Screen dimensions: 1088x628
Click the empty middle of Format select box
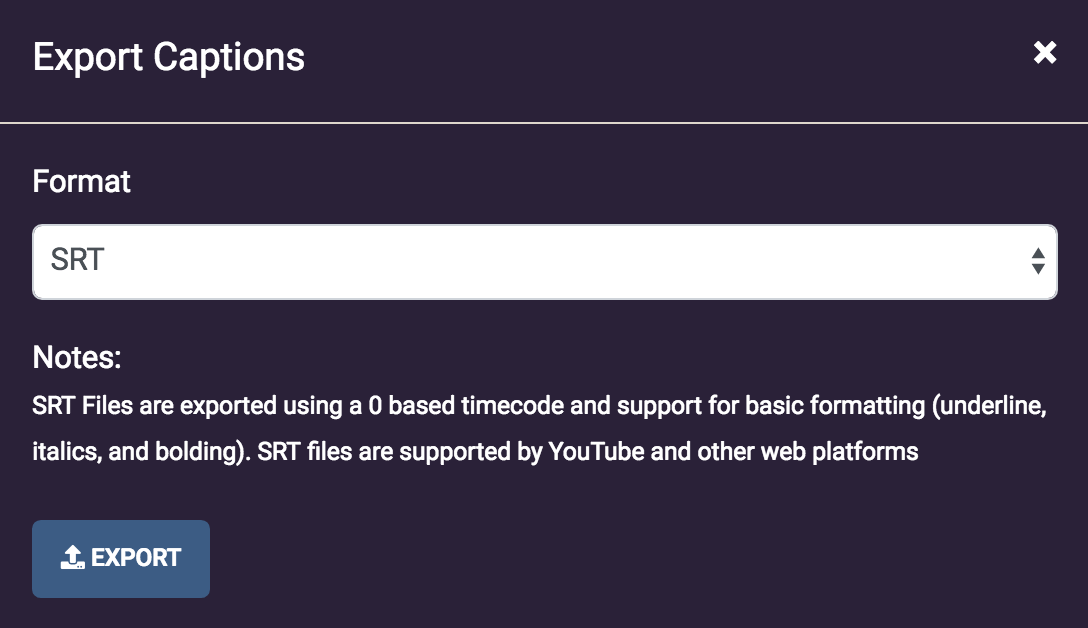[545, 261]
